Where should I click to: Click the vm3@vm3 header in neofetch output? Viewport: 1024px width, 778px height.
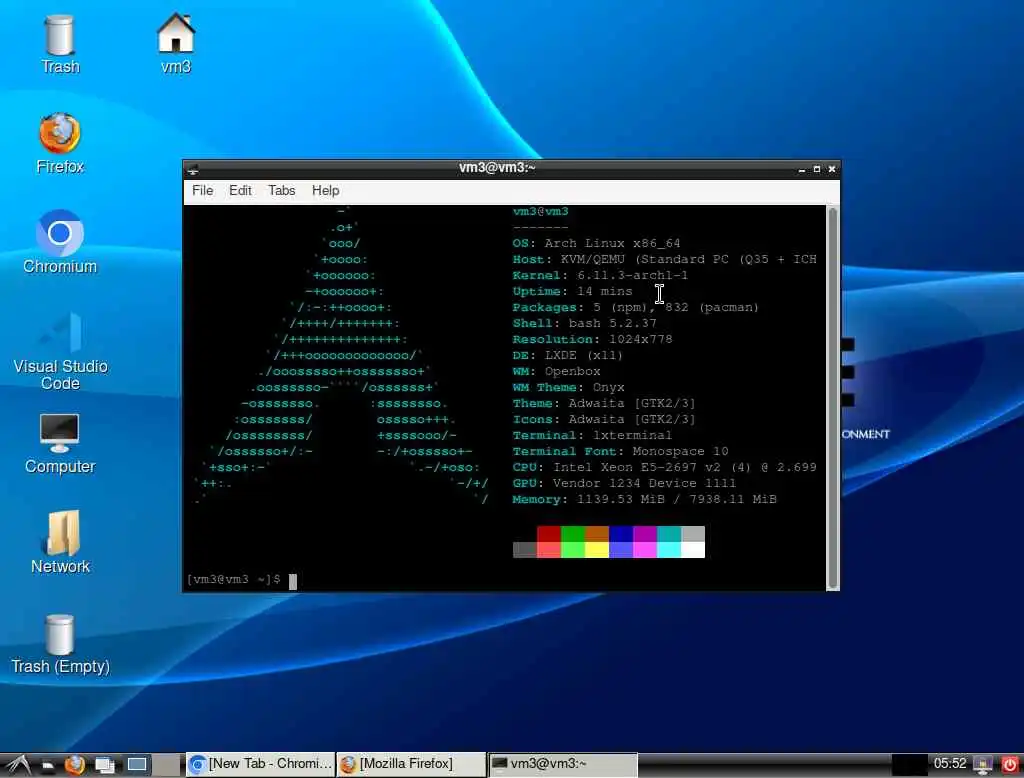coord(540,211)
